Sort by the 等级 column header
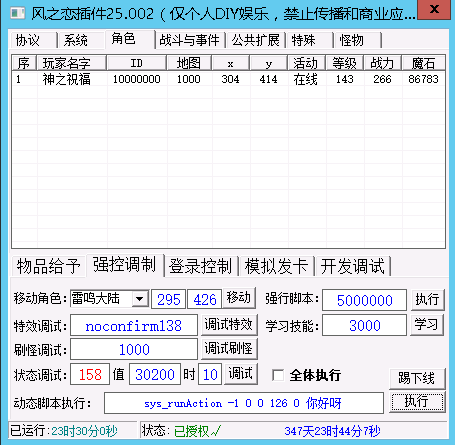Image resolution: width=455 pixels, height=445 pixels. pyautogui.click(x=345, y=63)
